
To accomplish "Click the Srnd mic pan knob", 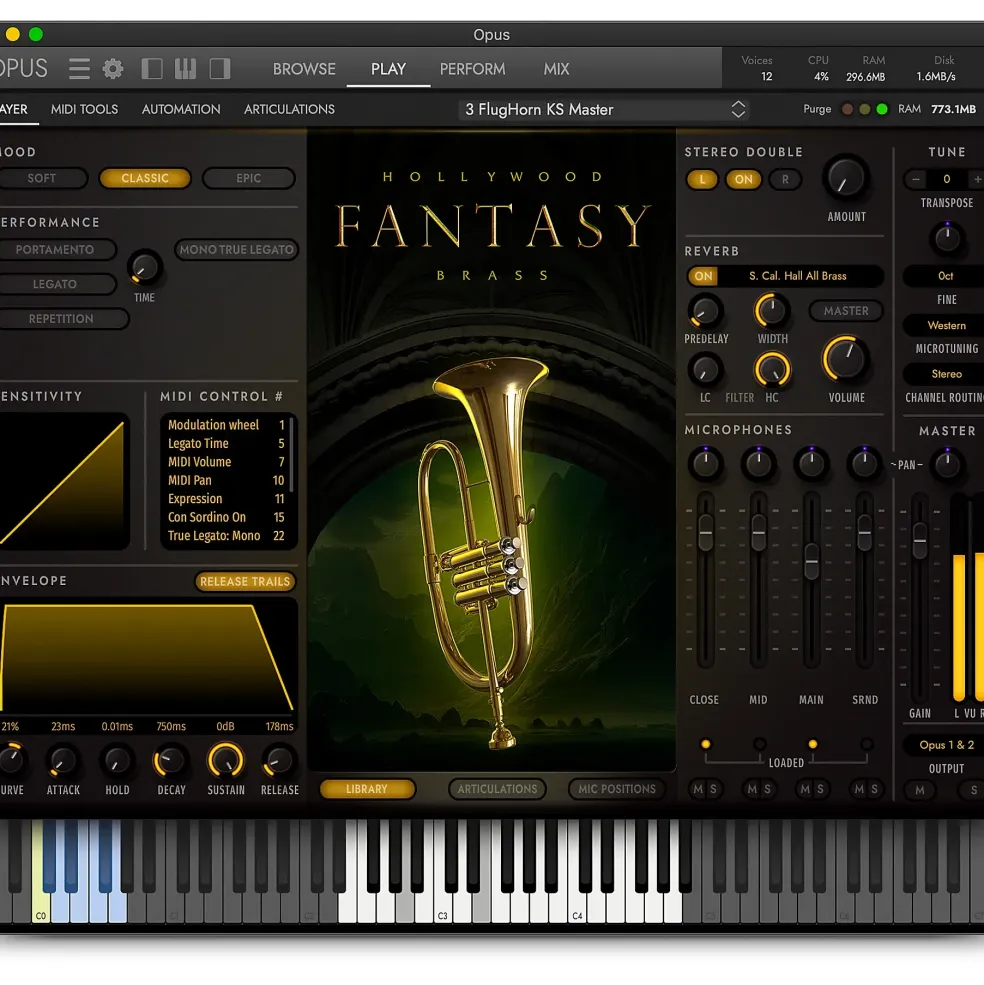I will point(864,464).
